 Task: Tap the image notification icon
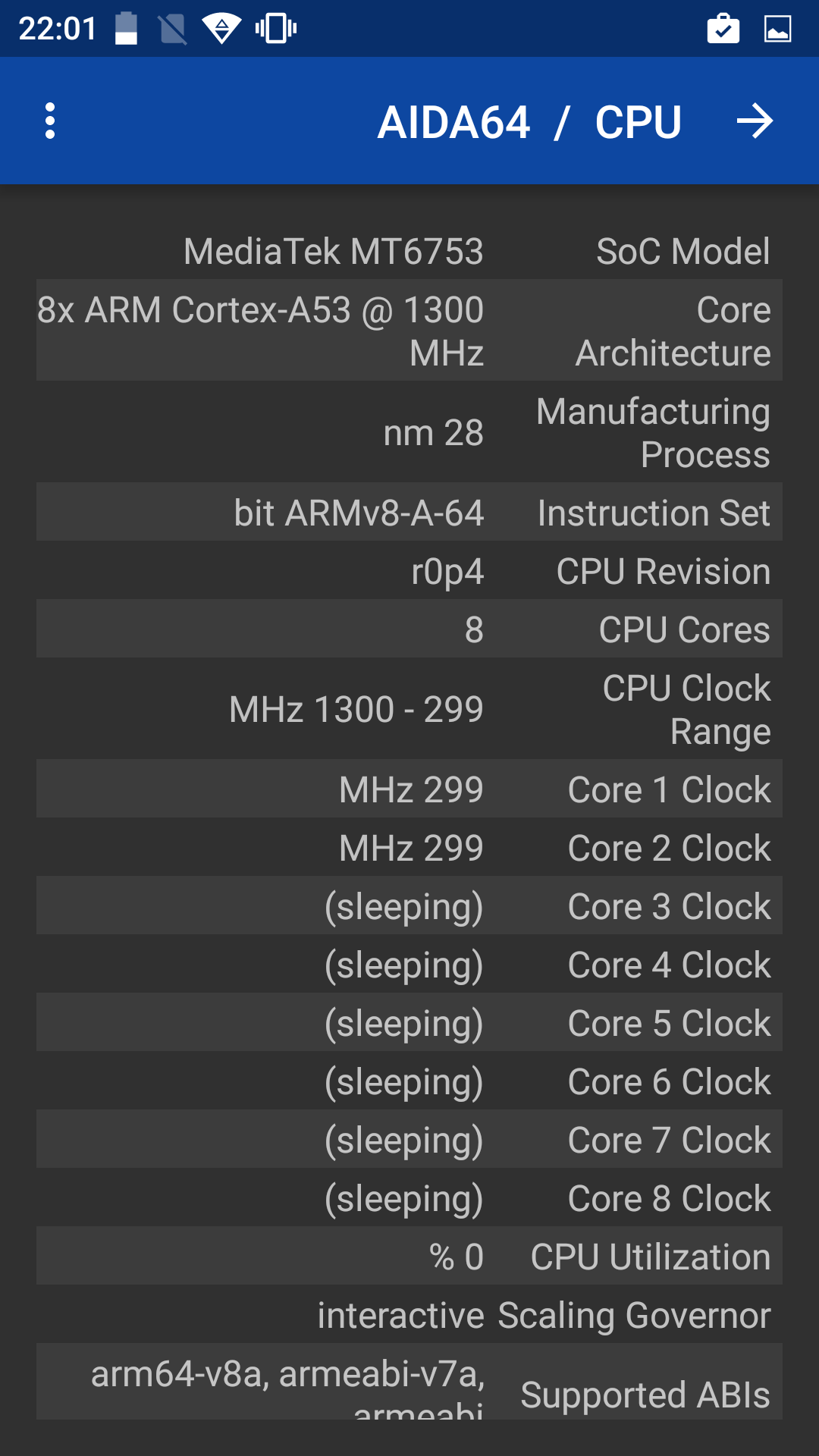777,29
